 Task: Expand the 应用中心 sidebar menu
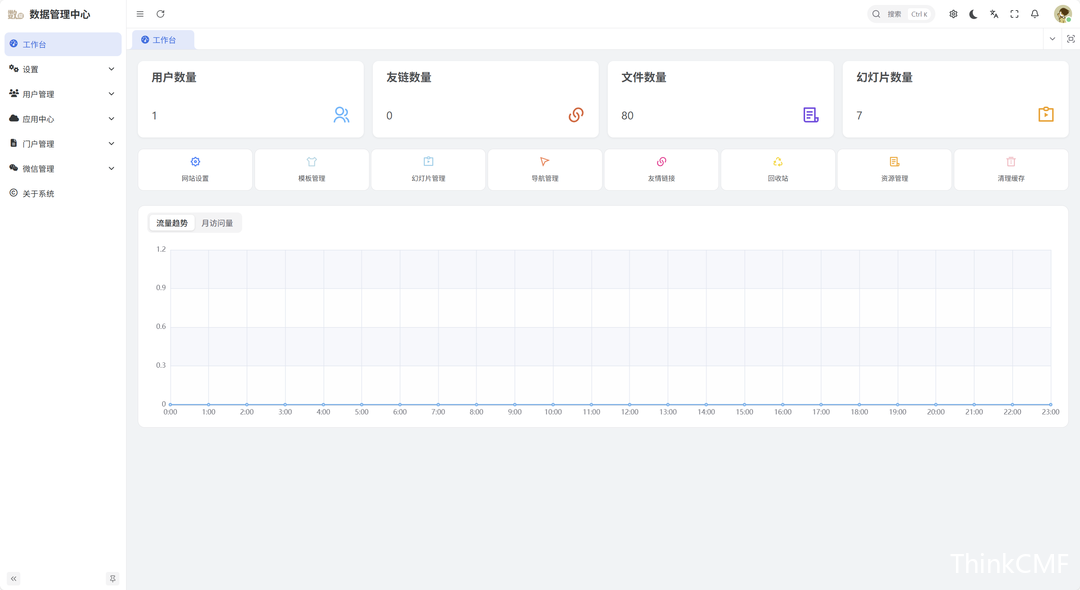[x=63, y=118]
